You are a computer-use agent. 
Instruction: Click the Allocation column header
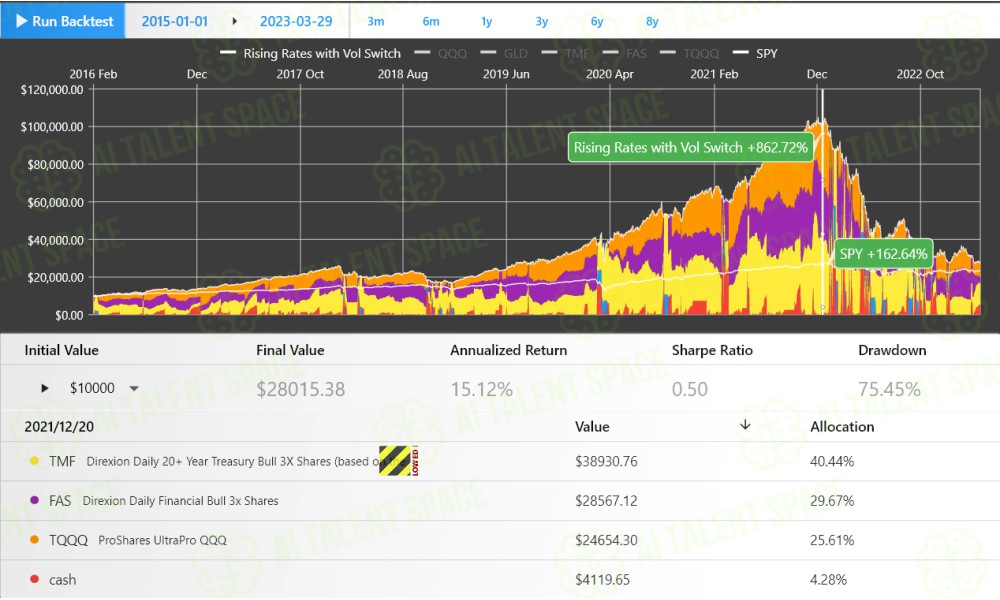(x=842, y=427)
